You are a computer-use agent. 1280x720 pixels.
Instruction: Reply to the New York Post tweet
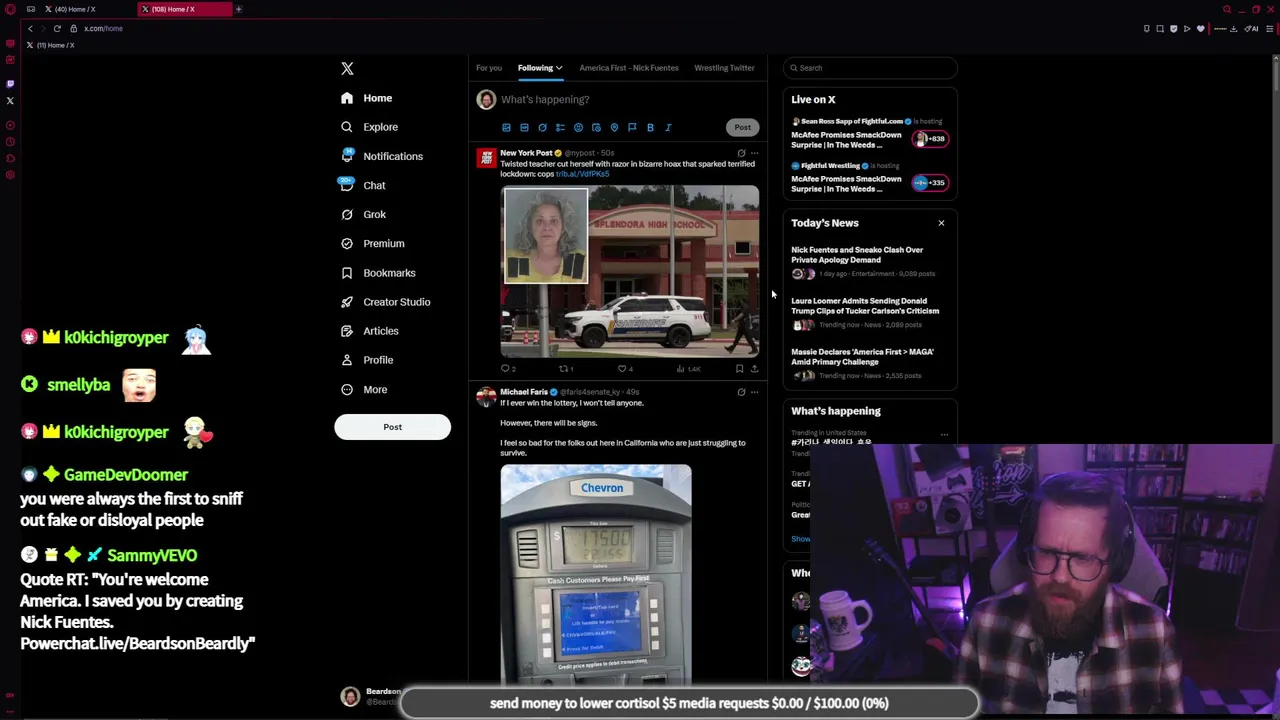pos(508,369)
